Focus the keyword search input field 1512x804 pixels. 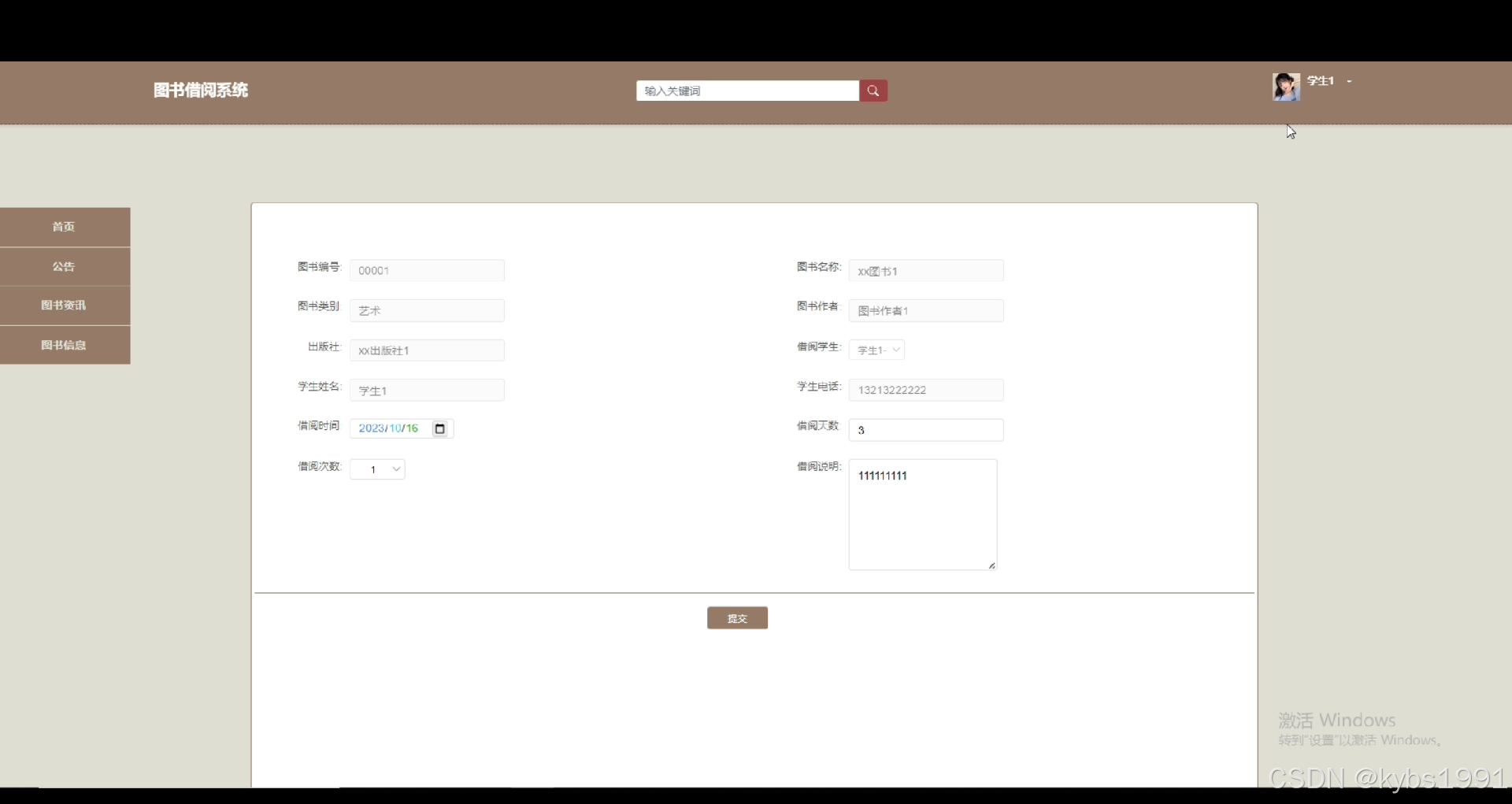click(747, 91)
